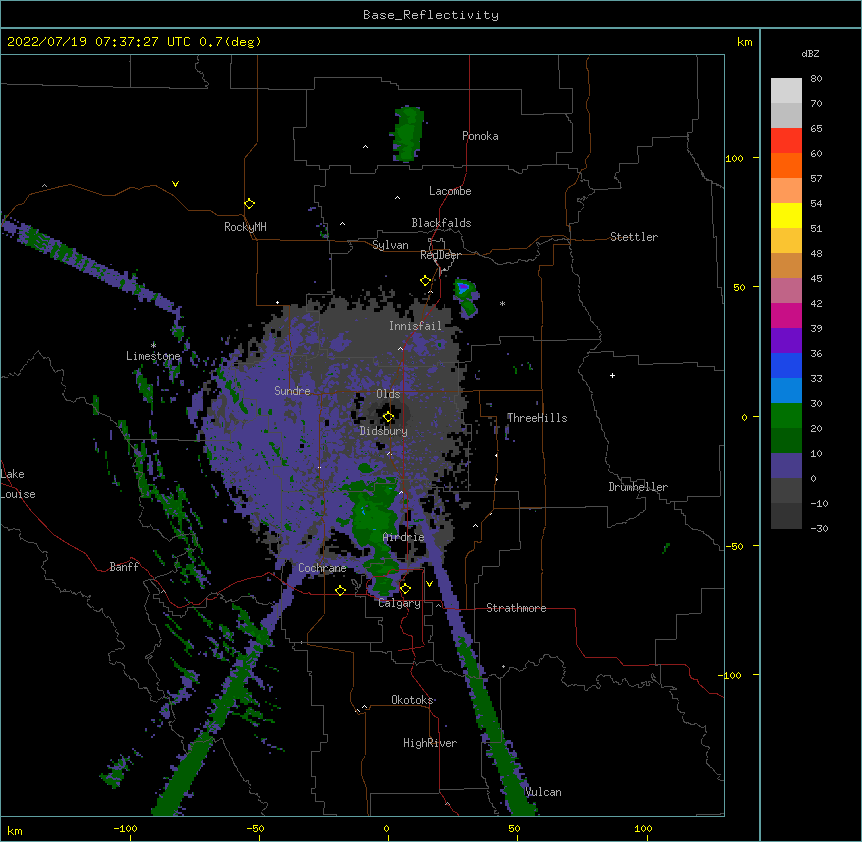Click the Lacombe city label

450,191
